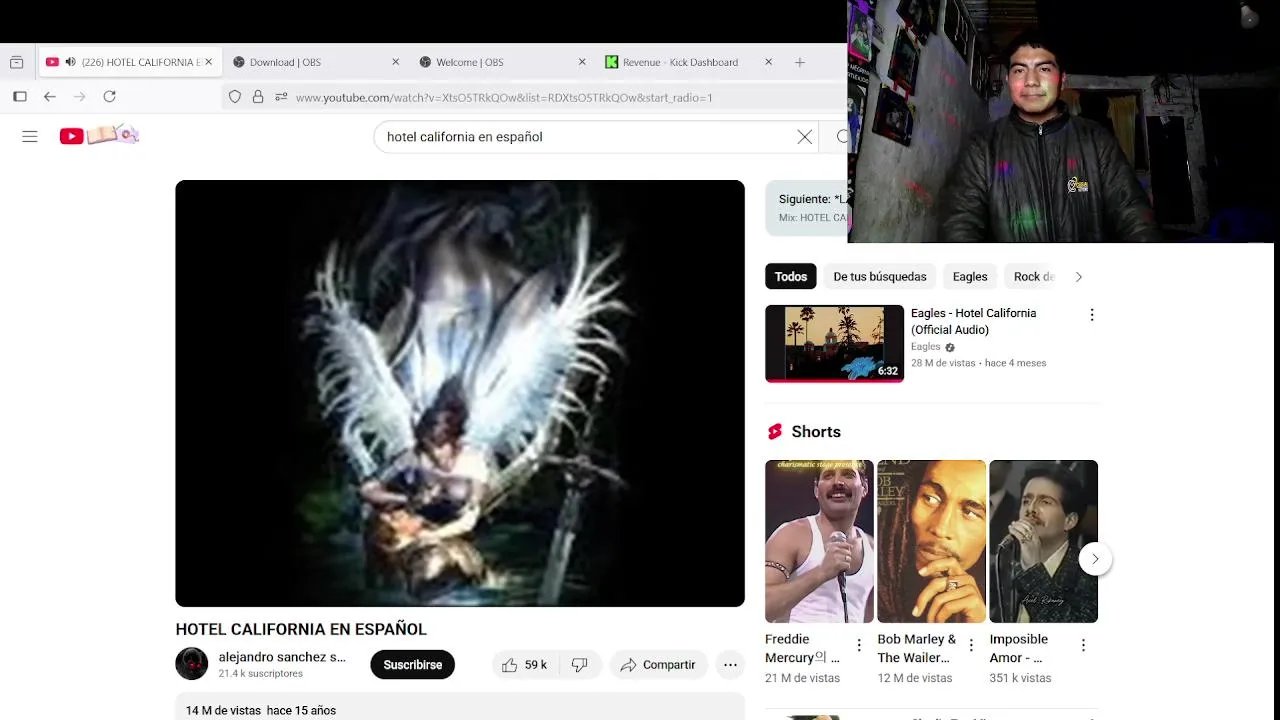Screen dimensions: 1280x720
Task: Dislike the video with thumbs down
Action: (x=579, y=665)
